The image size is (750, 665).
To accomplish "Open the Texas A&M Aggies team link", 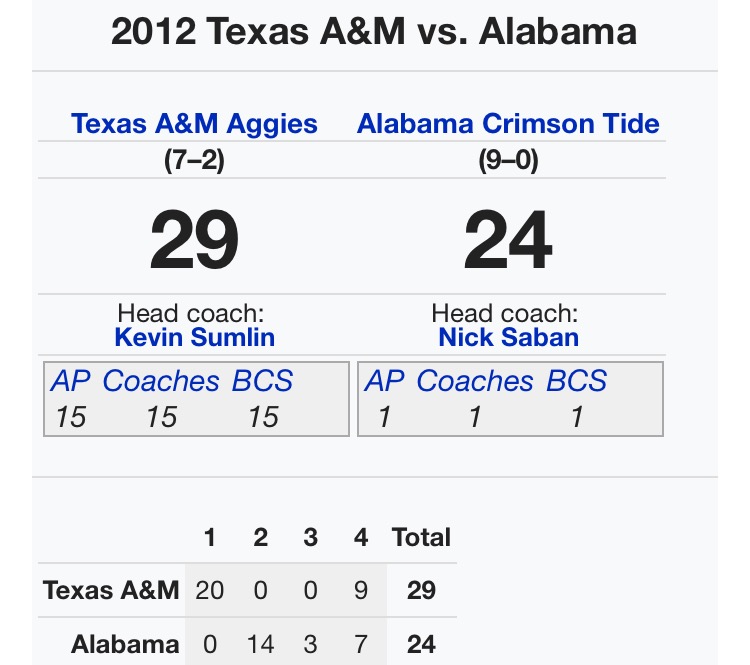I will point(194,124).
